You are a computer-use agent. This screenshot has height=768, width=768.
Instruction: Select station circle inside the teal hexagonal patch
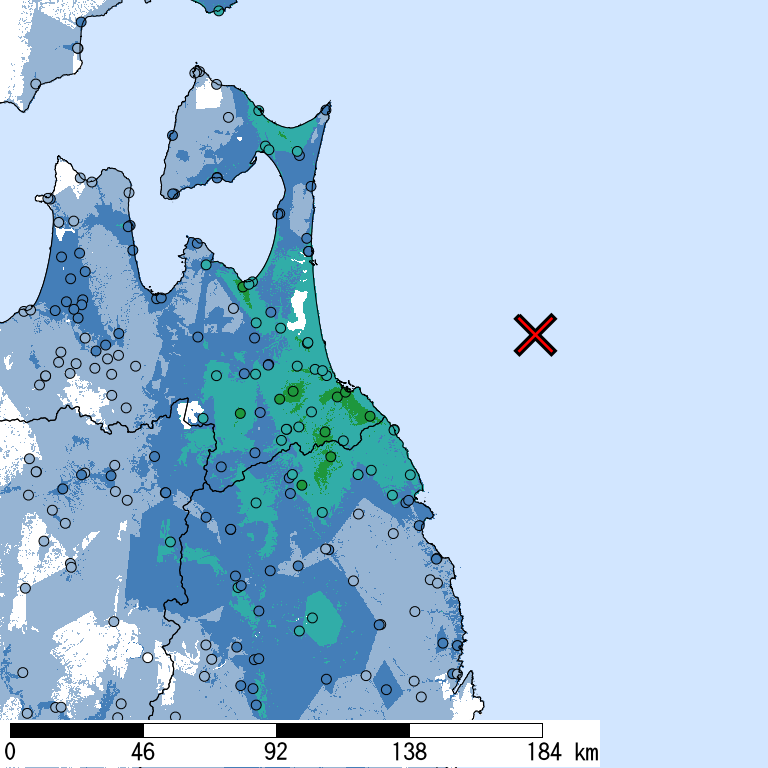tap(299, 631)
